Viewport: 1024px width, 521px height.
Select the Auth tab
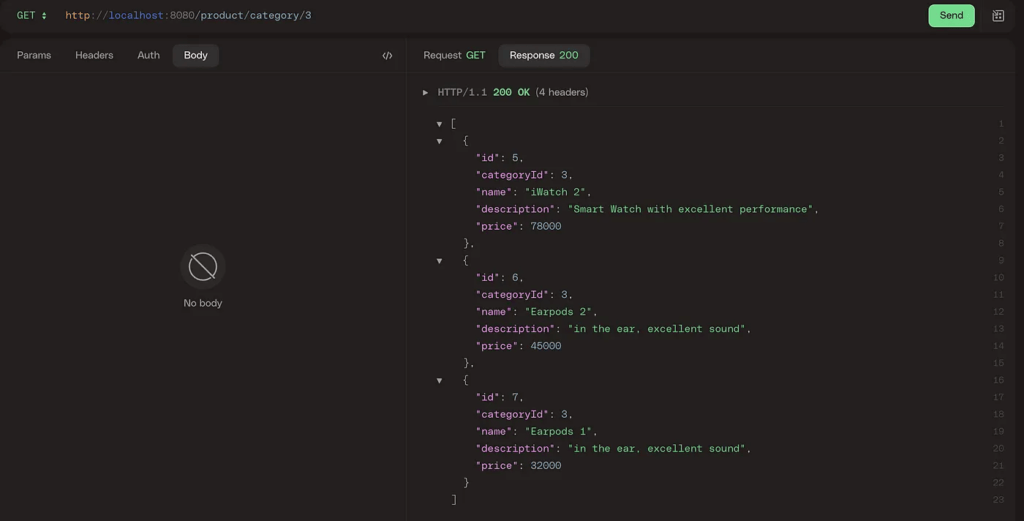tap(148, 56)
